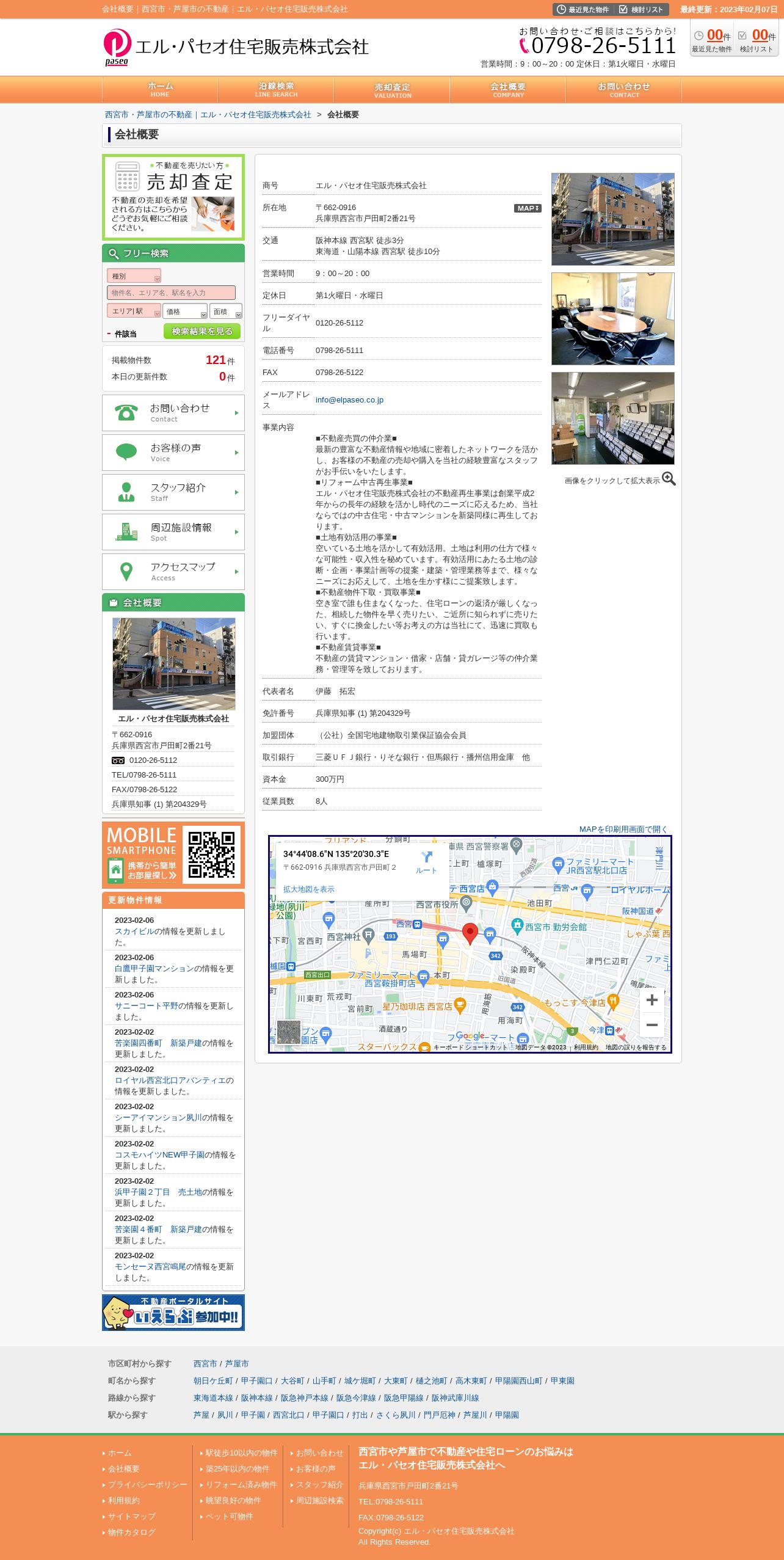Click the MAP badge next to address
The height and width of the screenshot is (1560, 784).
(x=528, y=208)
